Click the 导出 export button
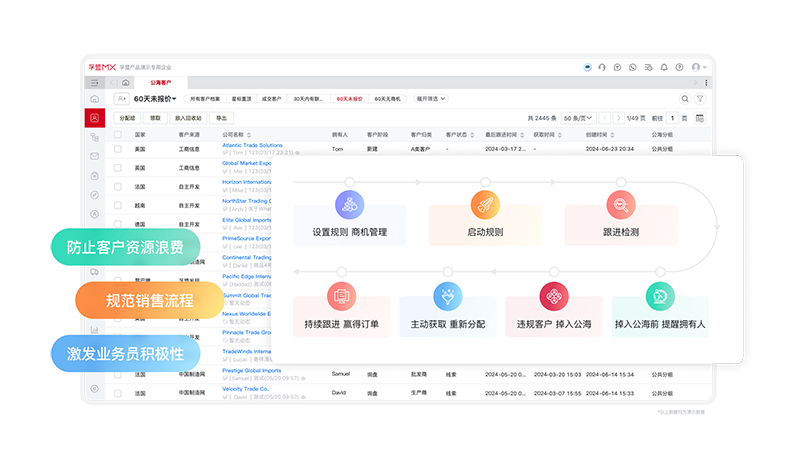794x459 pixels. click(221, 118)
